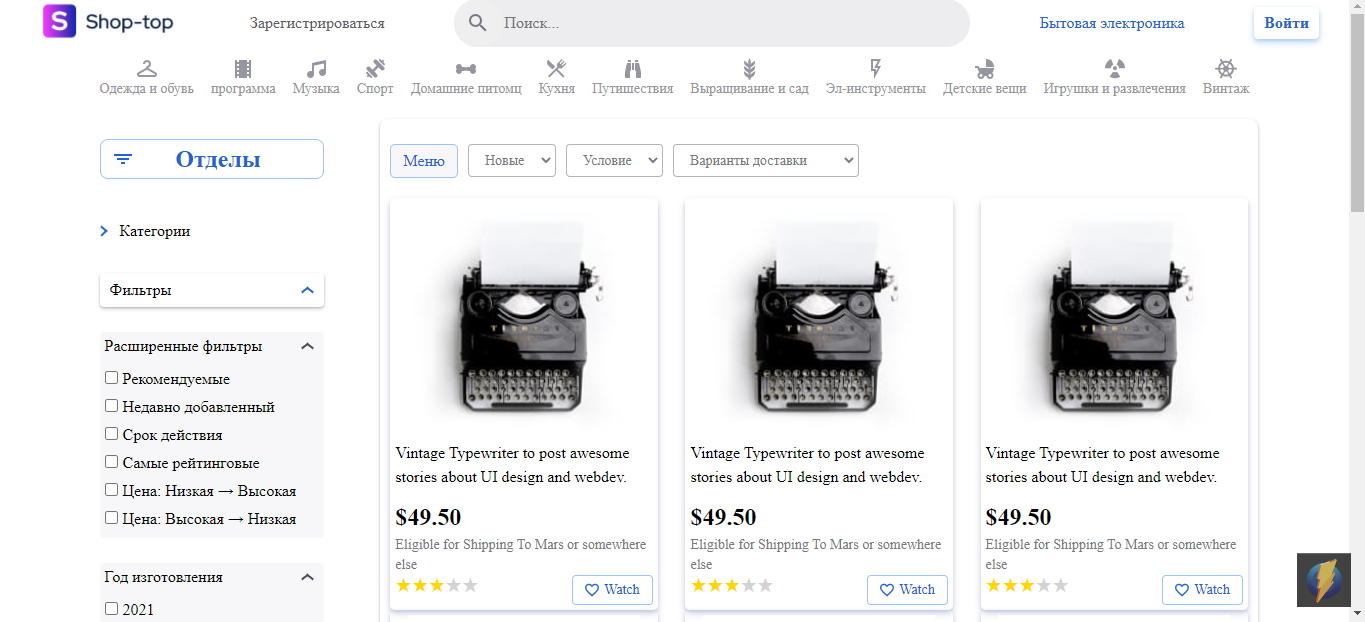The height and width of the screenshot is (622, 1365).
Task: Click the search magnifier icon
Action: pos(478,23)
